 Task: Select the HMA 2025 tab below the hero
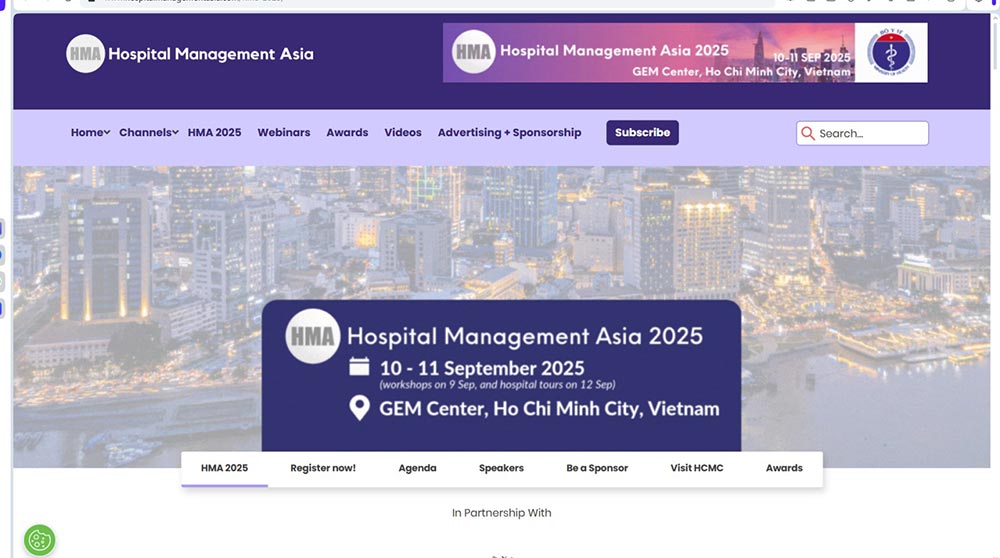click(224, 468)
